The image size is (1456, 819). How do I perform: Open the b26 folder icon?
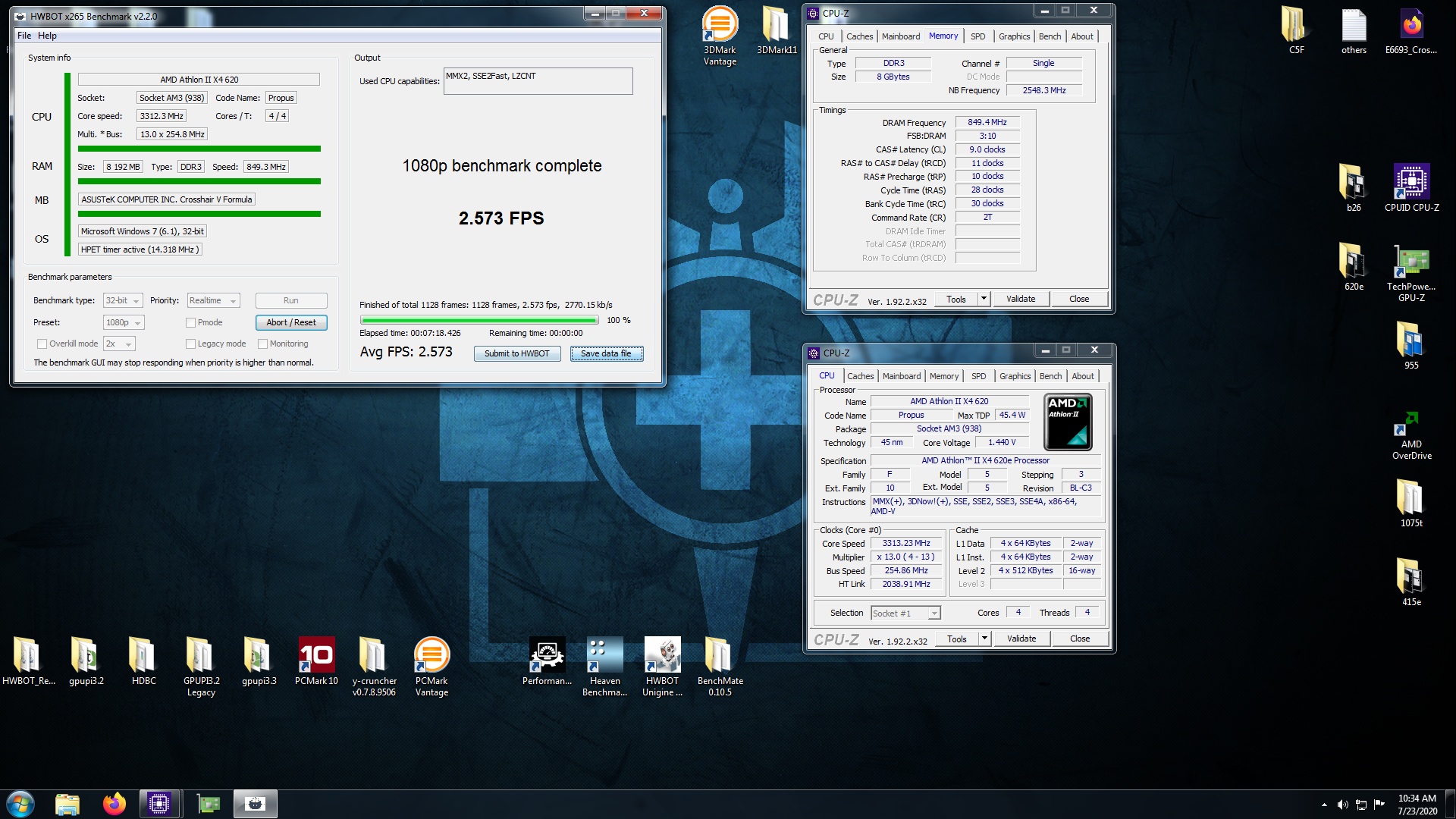pyautogui.click(x=1354, y=187)
